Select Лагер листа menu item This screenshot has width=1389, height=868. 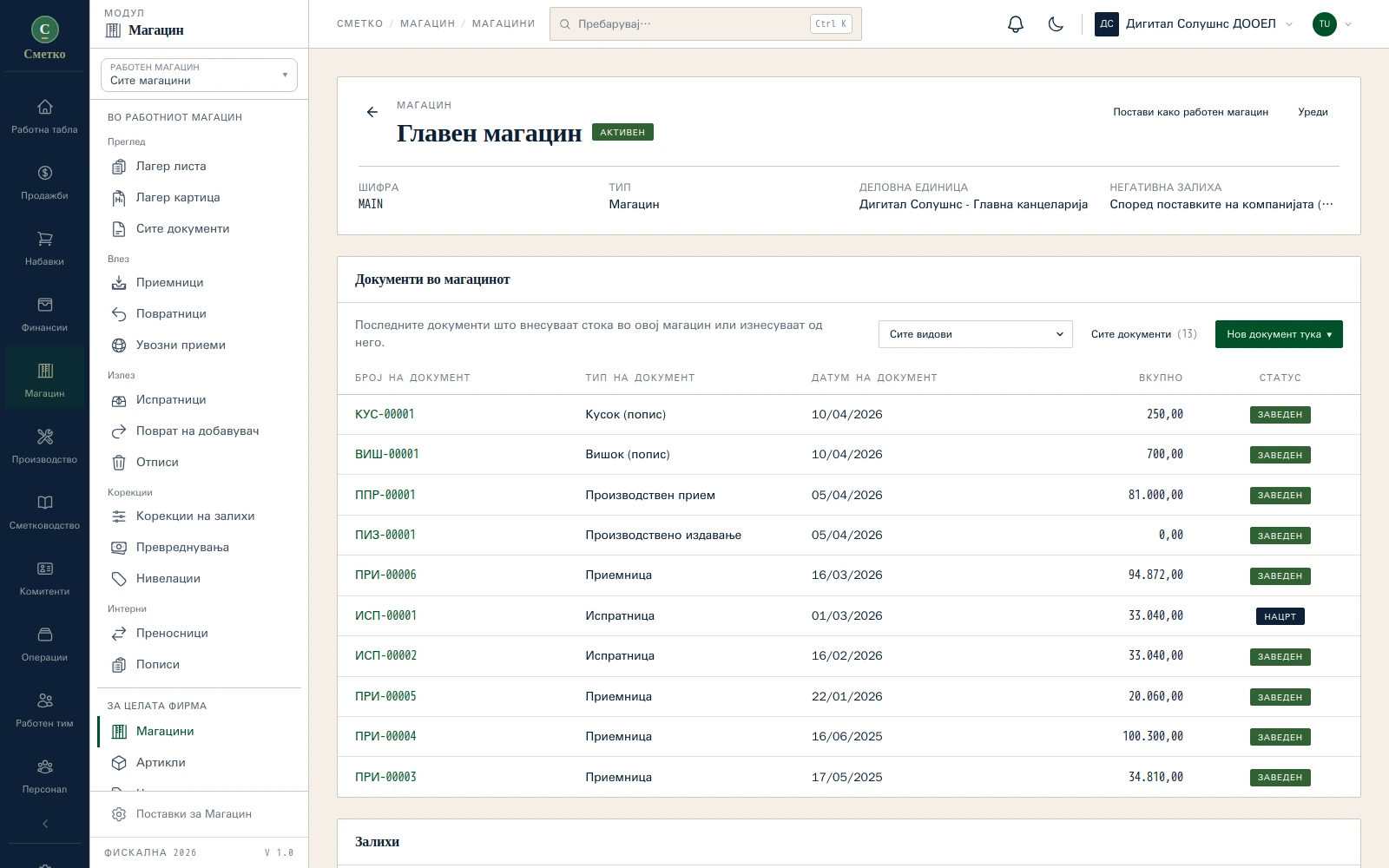coord(170,167)
